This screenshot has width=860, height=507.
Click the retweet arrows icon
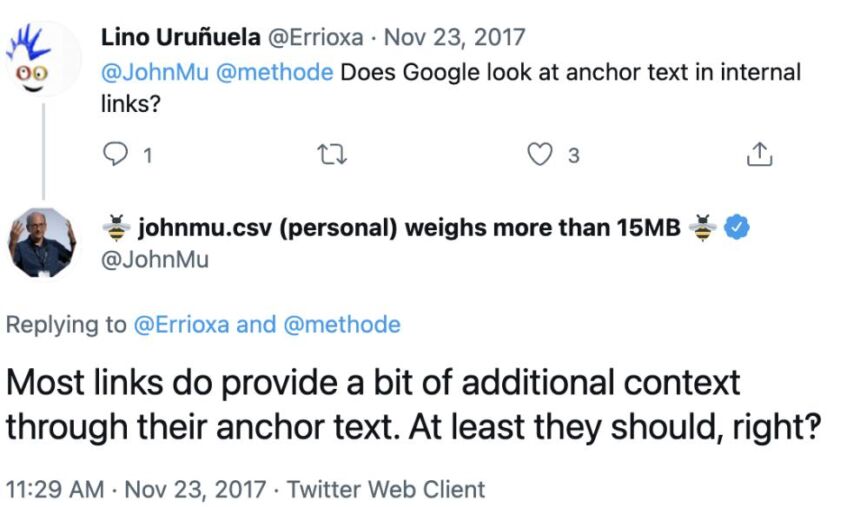click(332, 155)
